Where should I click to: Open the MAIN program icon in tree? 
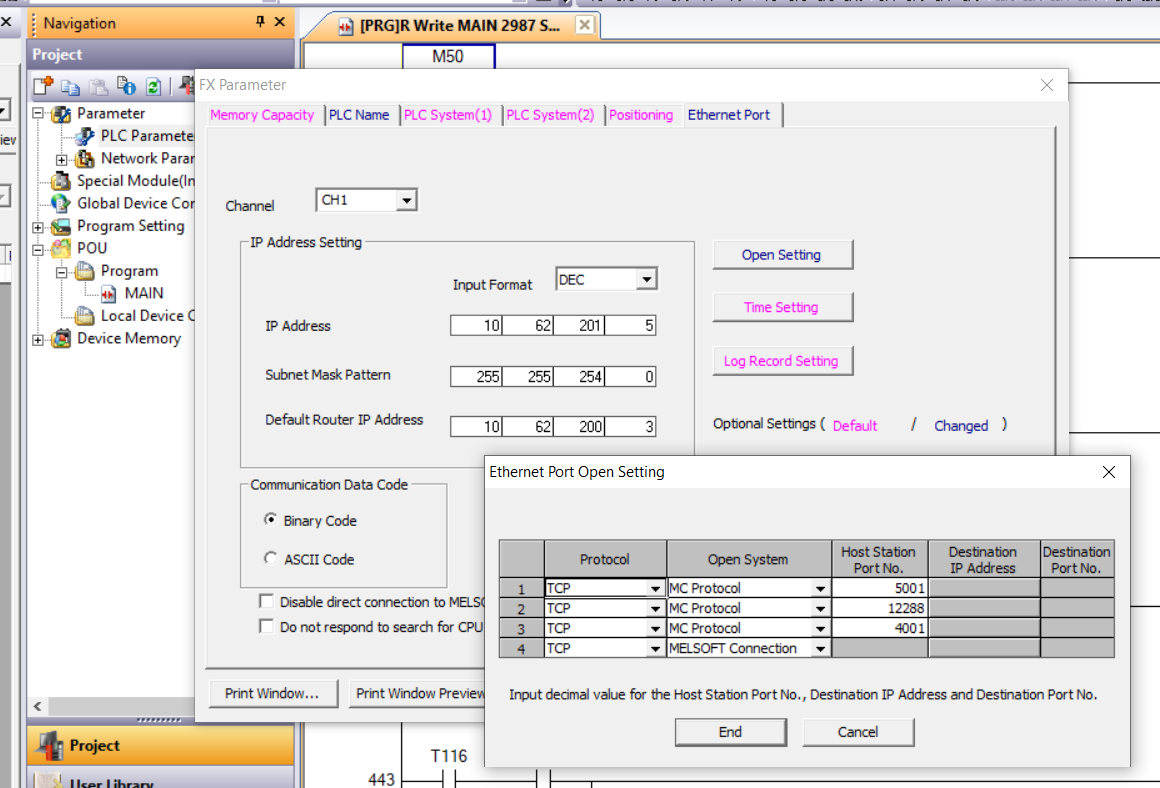[109, 293]
